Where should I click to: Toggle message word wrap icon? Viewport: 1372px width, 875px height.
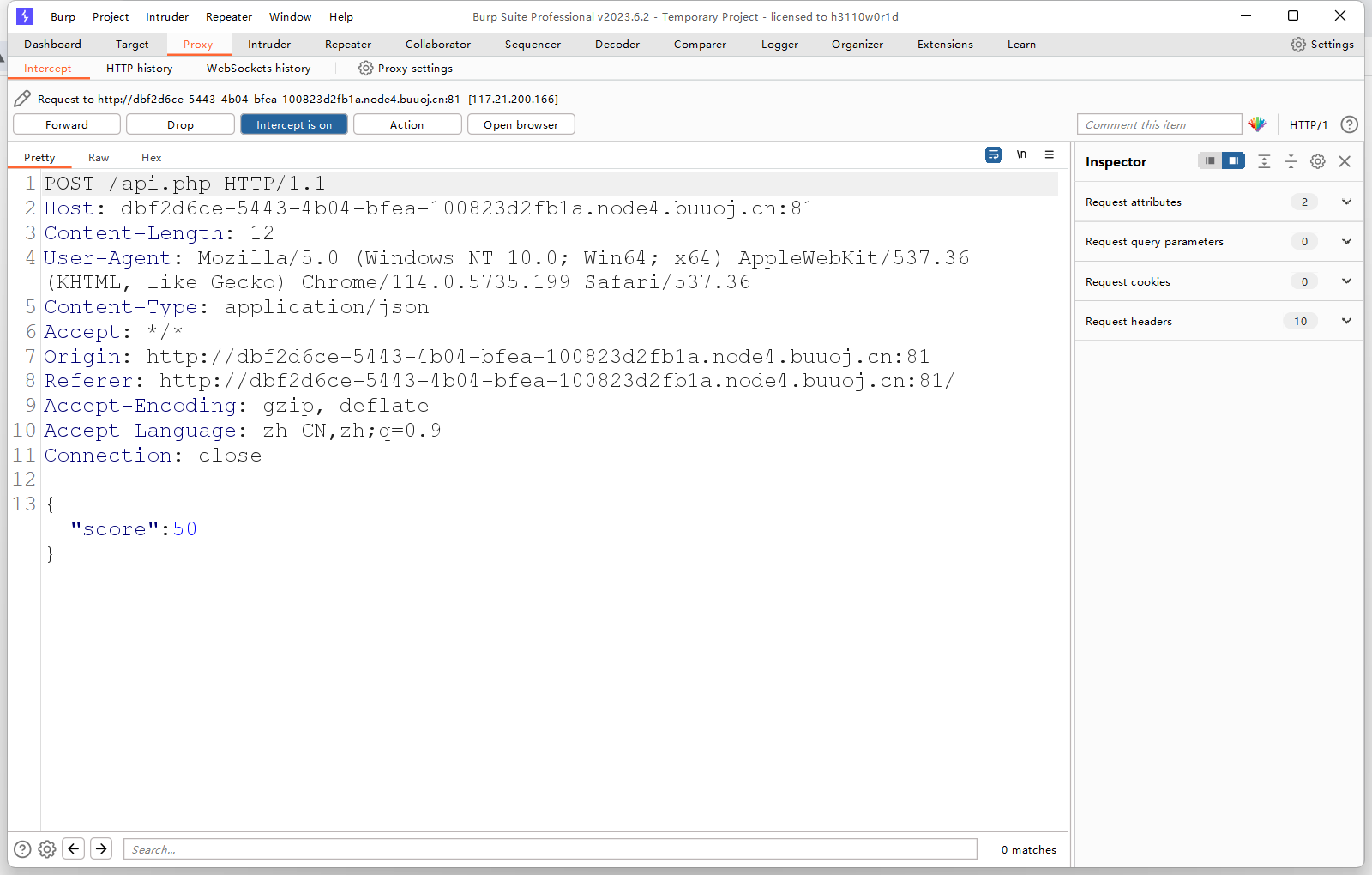click(994, 154)
